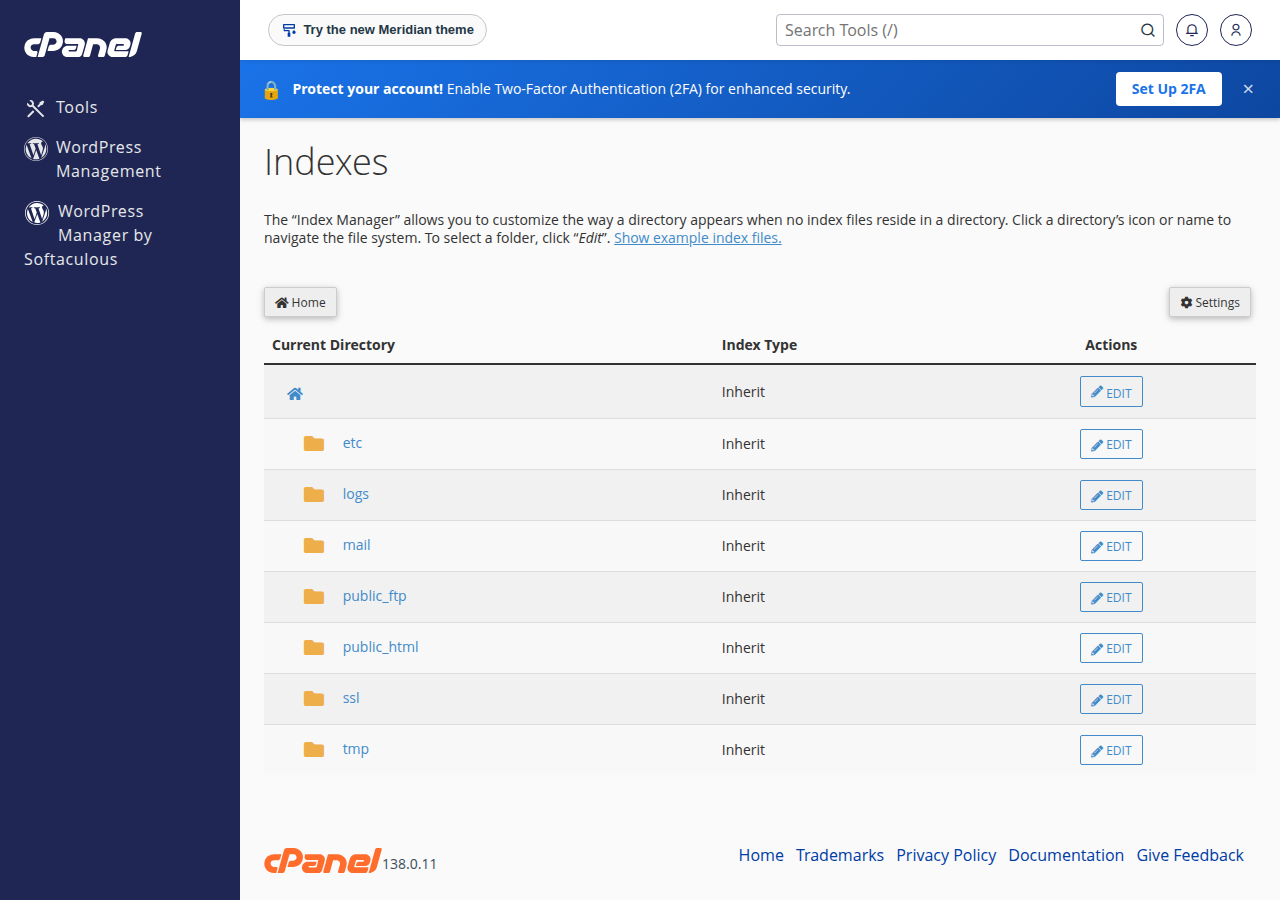The image size is (1280, 900).
Task: Open WordPress Management in the sidebar
Action: coord(93,159)
